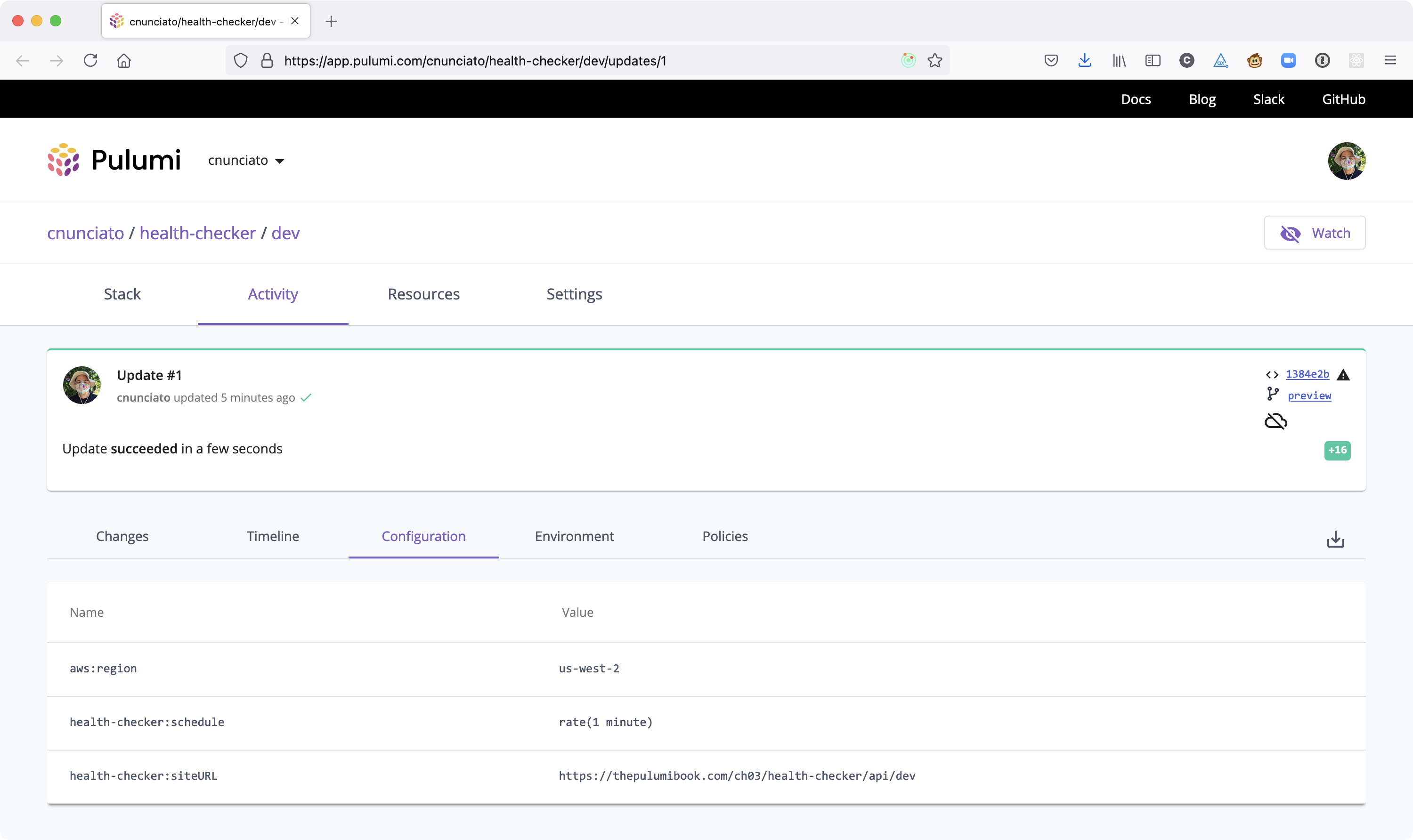1413x840 pixels.
Task: Open commit 1384e2b link
Action: click(1307, 374)
